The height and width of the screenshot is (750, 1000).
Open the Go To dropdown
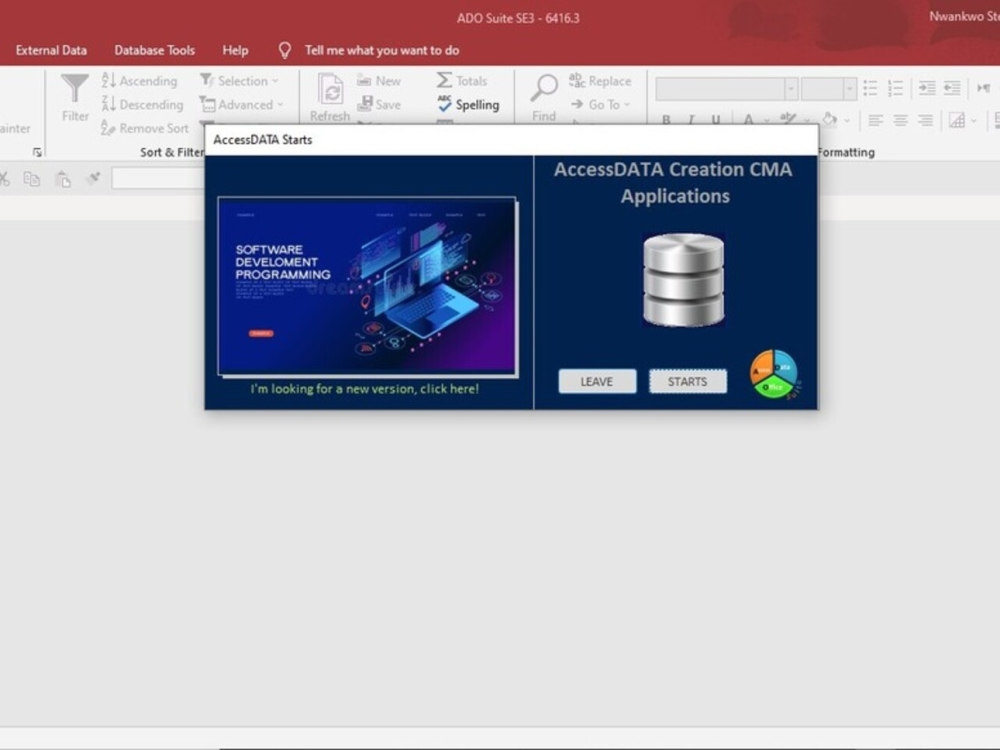[599, 105]
